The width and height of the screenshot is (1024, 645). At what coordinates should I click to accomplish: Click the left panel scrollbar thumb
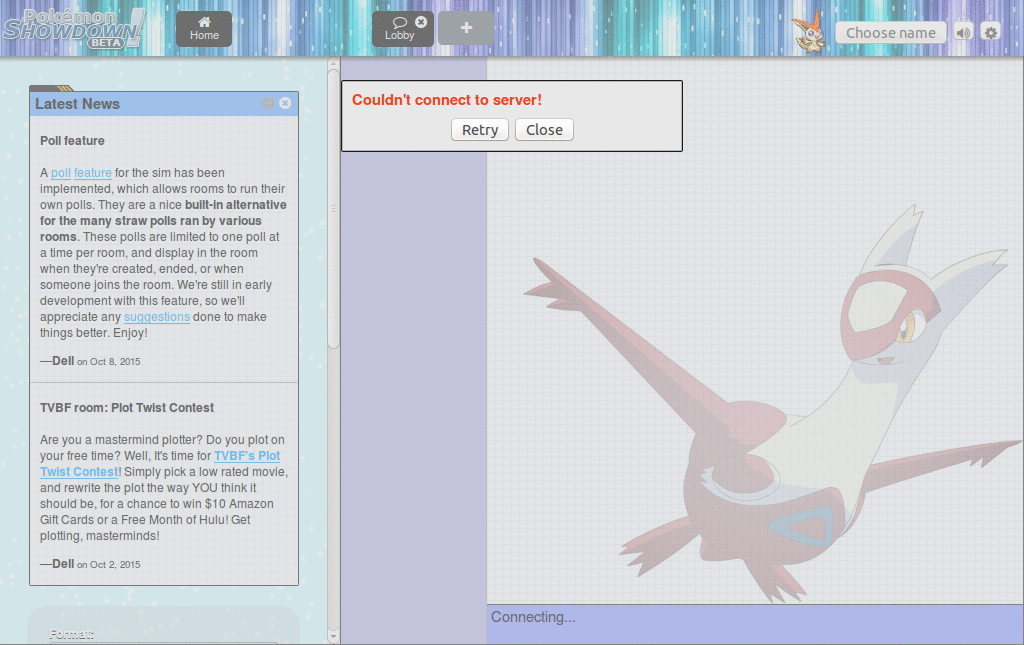coord(333,209)
